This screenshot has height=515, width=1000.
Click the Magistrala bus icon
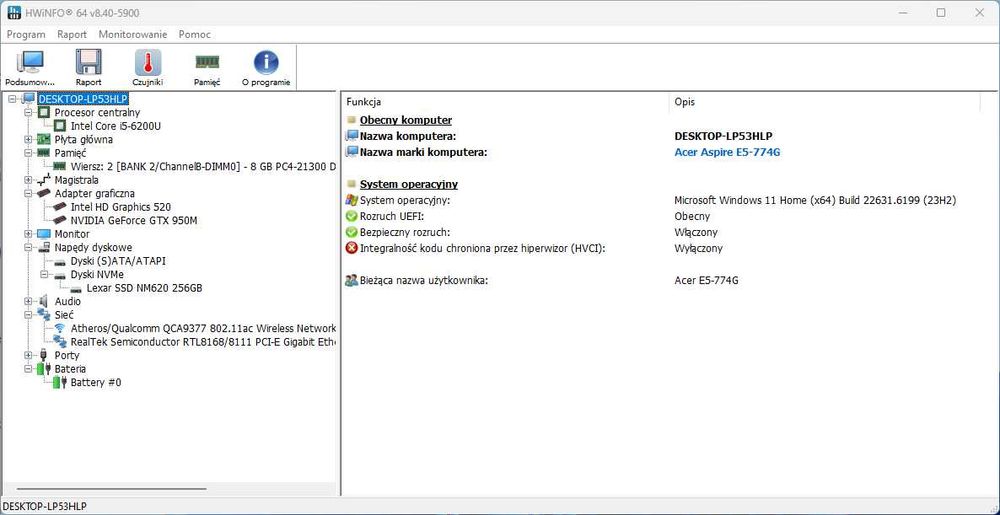pos(44,180)
